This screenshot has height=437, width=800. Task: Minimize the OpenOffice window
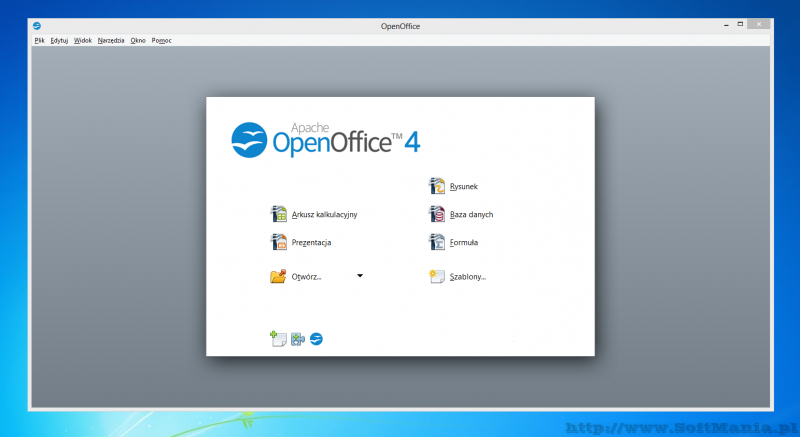[x=726, y=24]
